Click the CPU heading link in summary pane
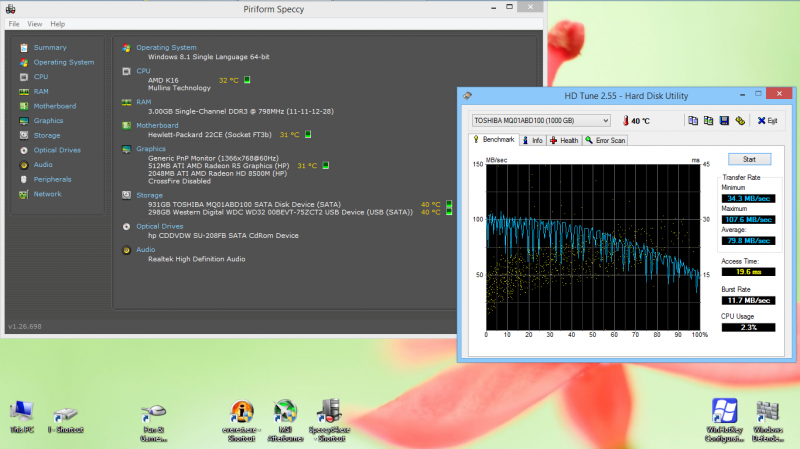This screenshot has width=800, height=449. 143,71
